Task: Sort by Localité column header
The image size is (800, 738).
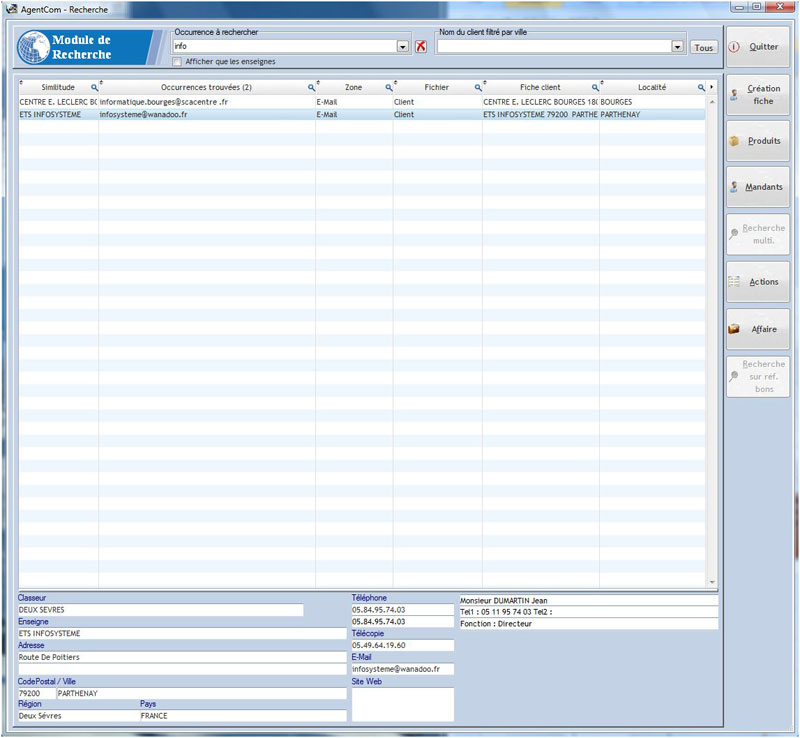Action: [652, 87]
